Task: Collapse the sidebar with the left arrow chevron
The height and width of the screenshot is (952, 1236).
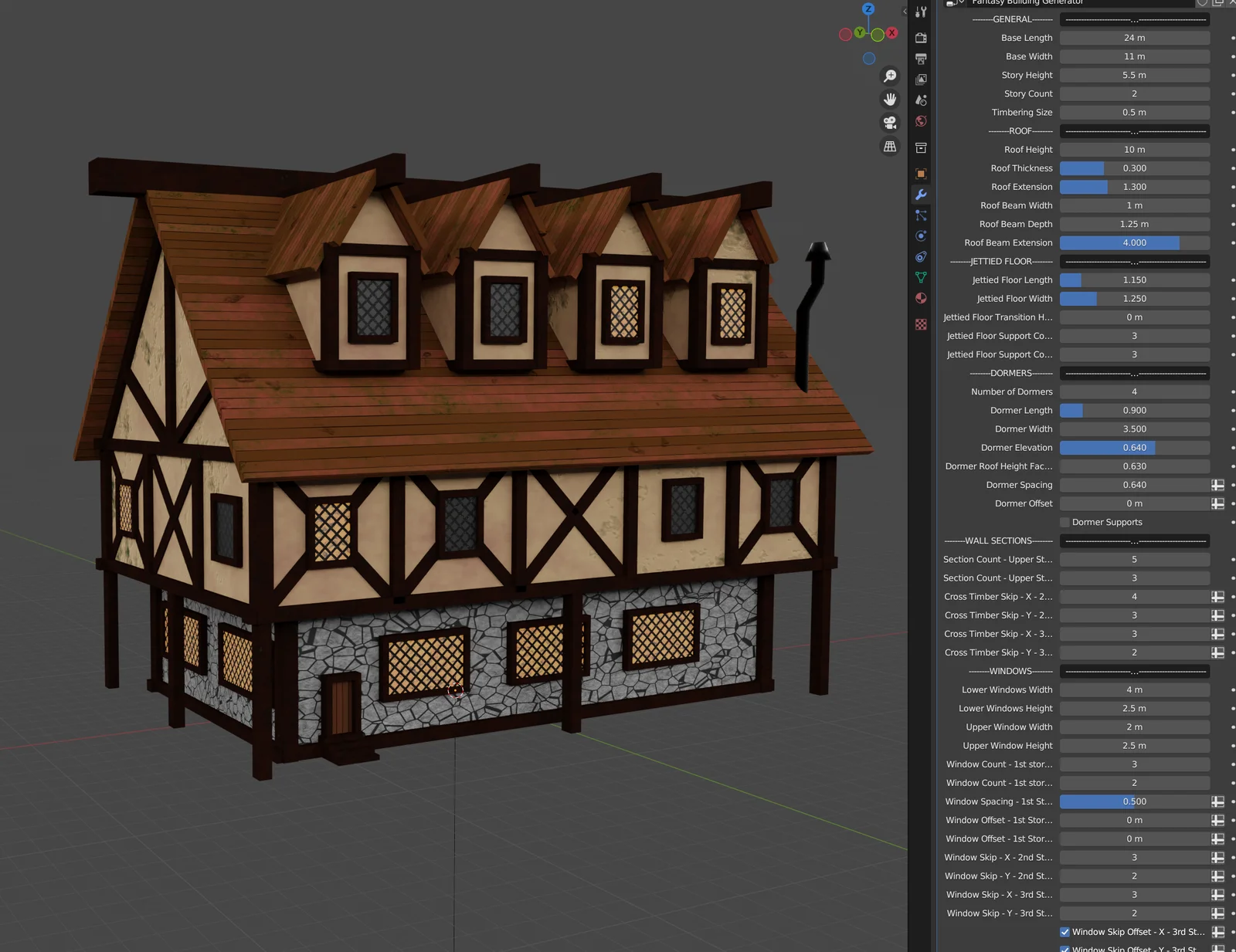Action: pyautogui.click(x=905, y=11)
